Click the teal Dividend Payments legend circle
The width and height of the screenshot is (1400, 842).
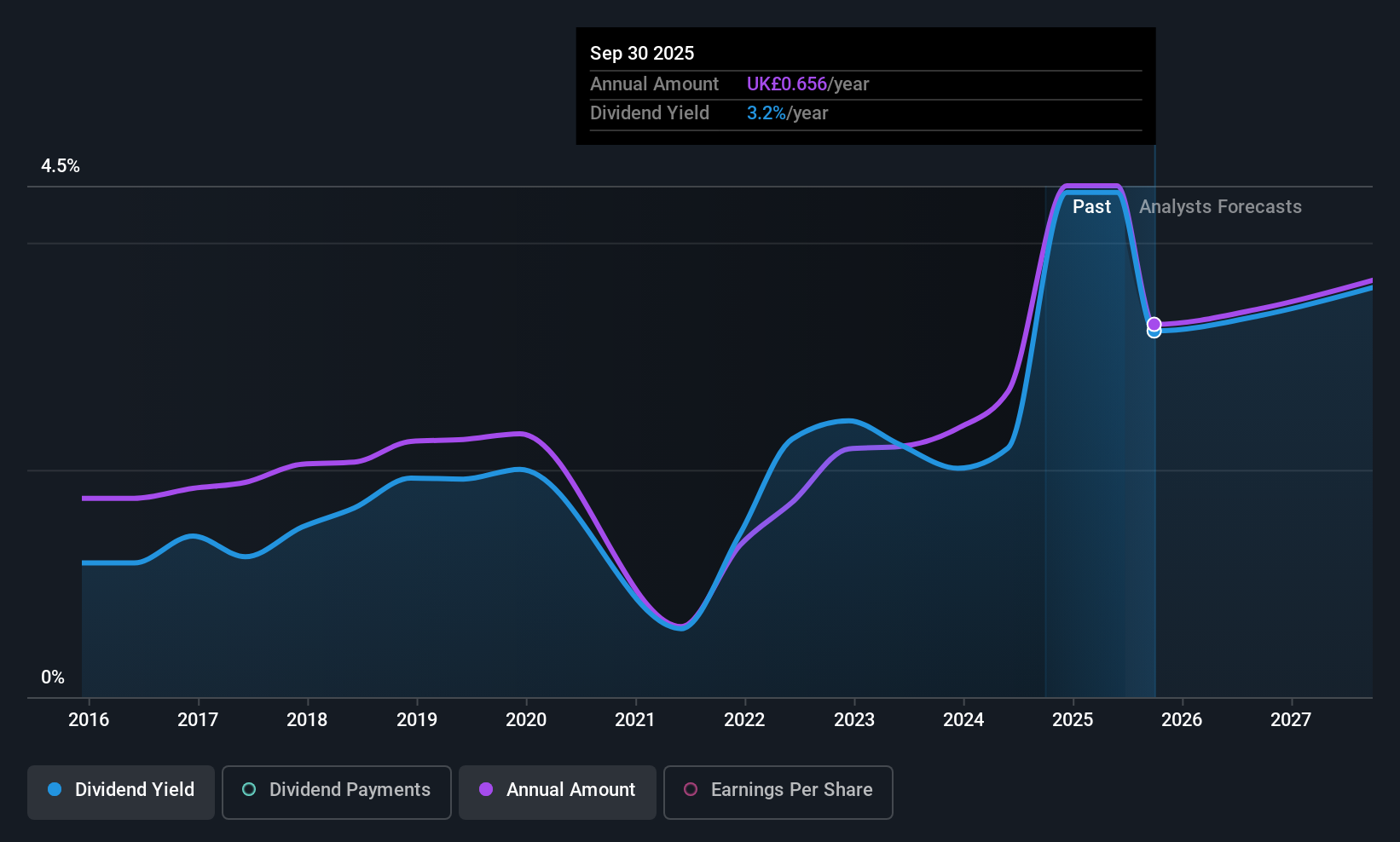(x=249, y=789)
